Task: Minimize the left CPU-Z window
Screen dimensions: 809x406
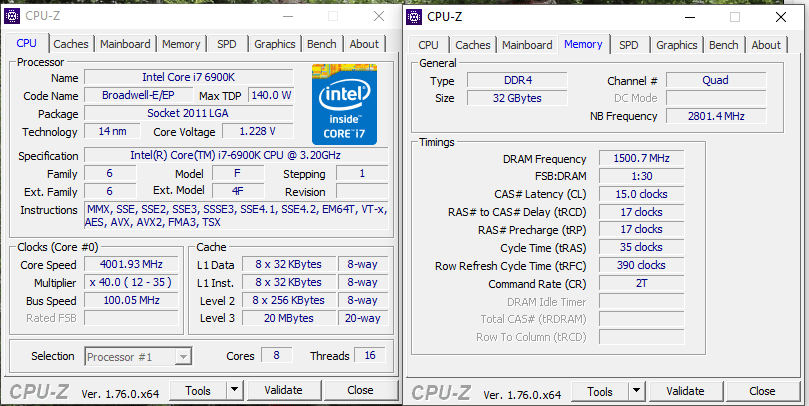Action: click(x=288, y=17)
